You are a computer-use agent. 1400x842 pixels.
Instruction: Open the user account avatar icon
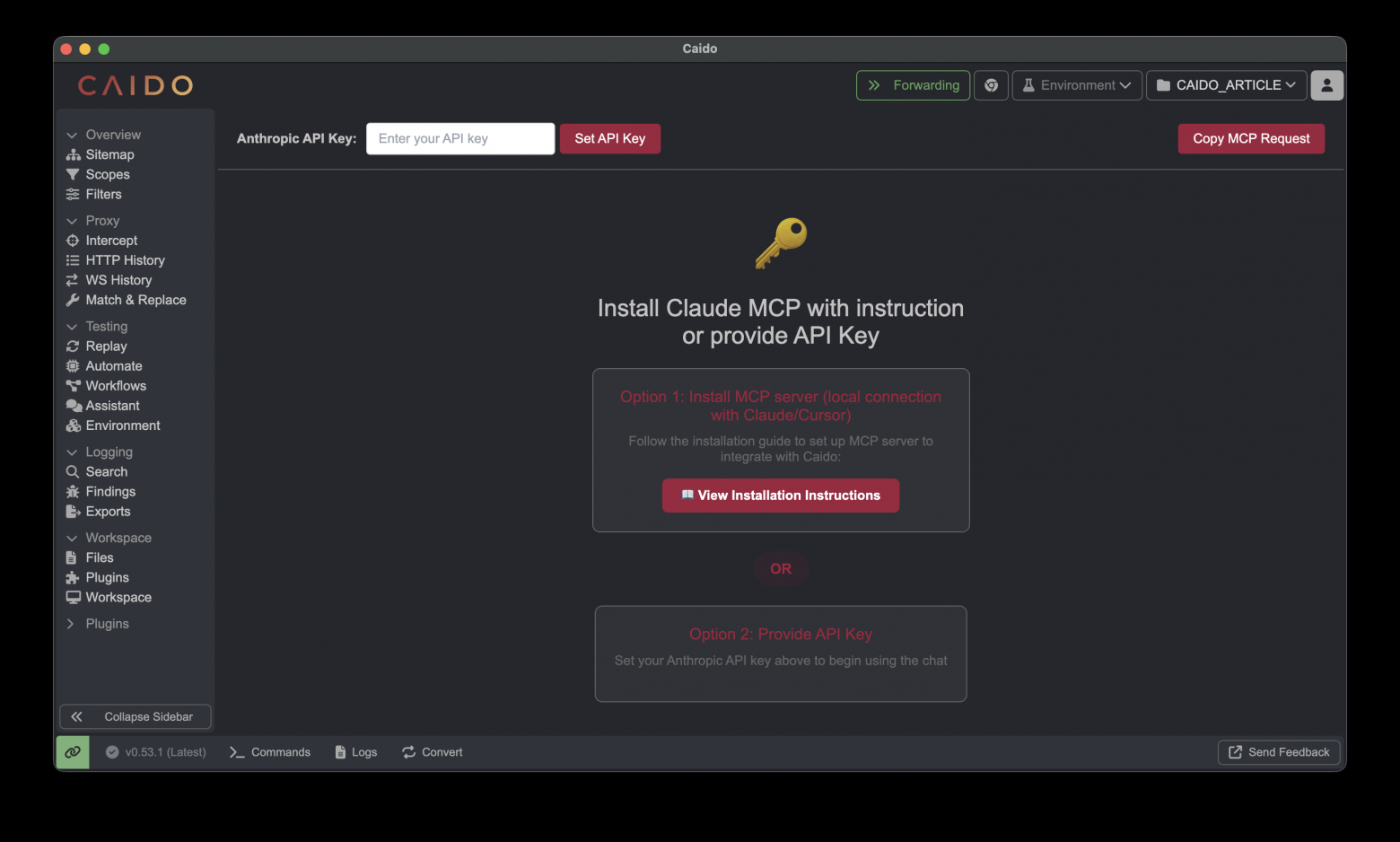tap(1327, 85)
